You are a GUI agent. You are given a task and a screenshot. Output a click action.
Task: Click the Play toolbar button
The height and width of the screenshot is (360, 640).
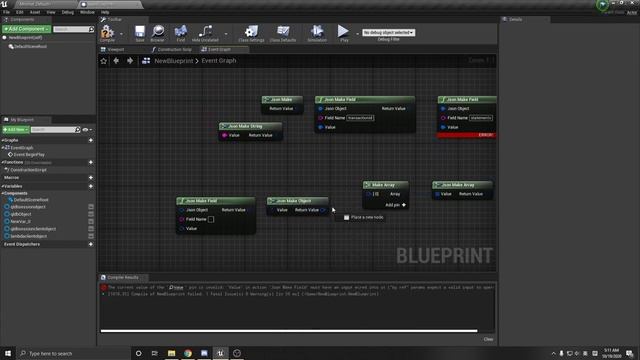(344, 33)
